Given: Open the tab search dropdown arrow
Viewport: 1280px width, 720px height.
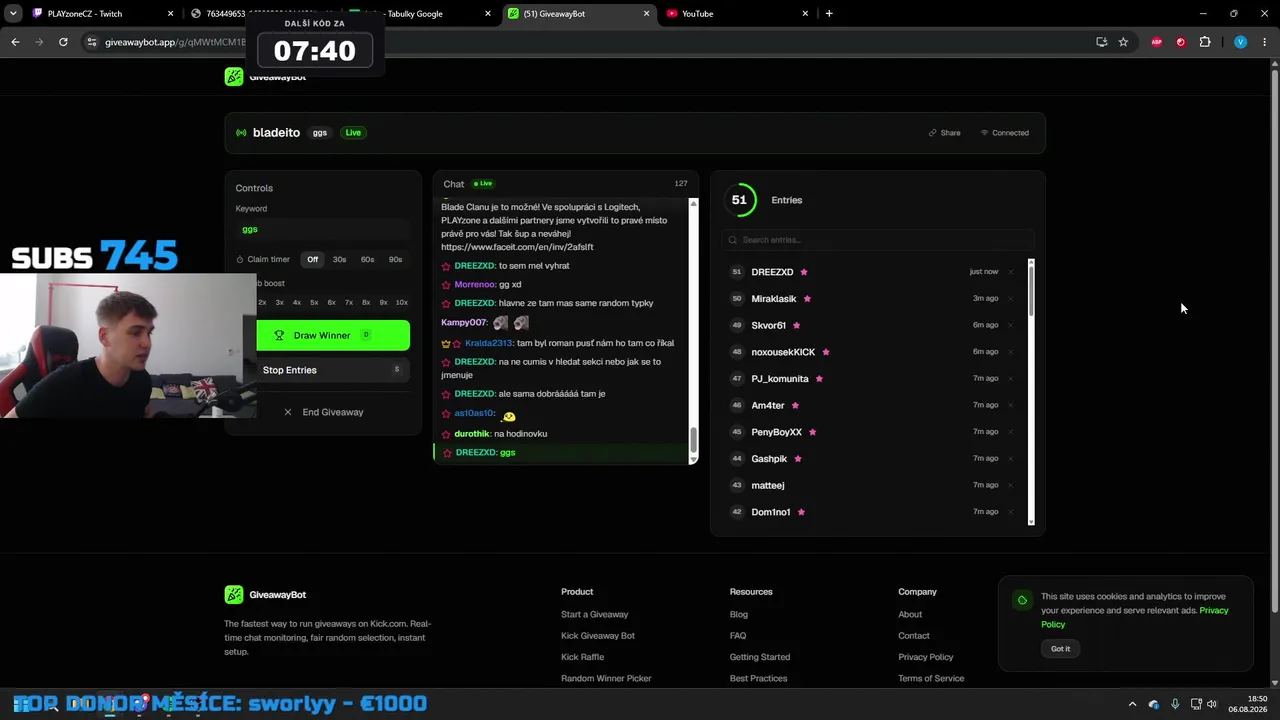Looking at the screenshot, I should coord(13,14).
